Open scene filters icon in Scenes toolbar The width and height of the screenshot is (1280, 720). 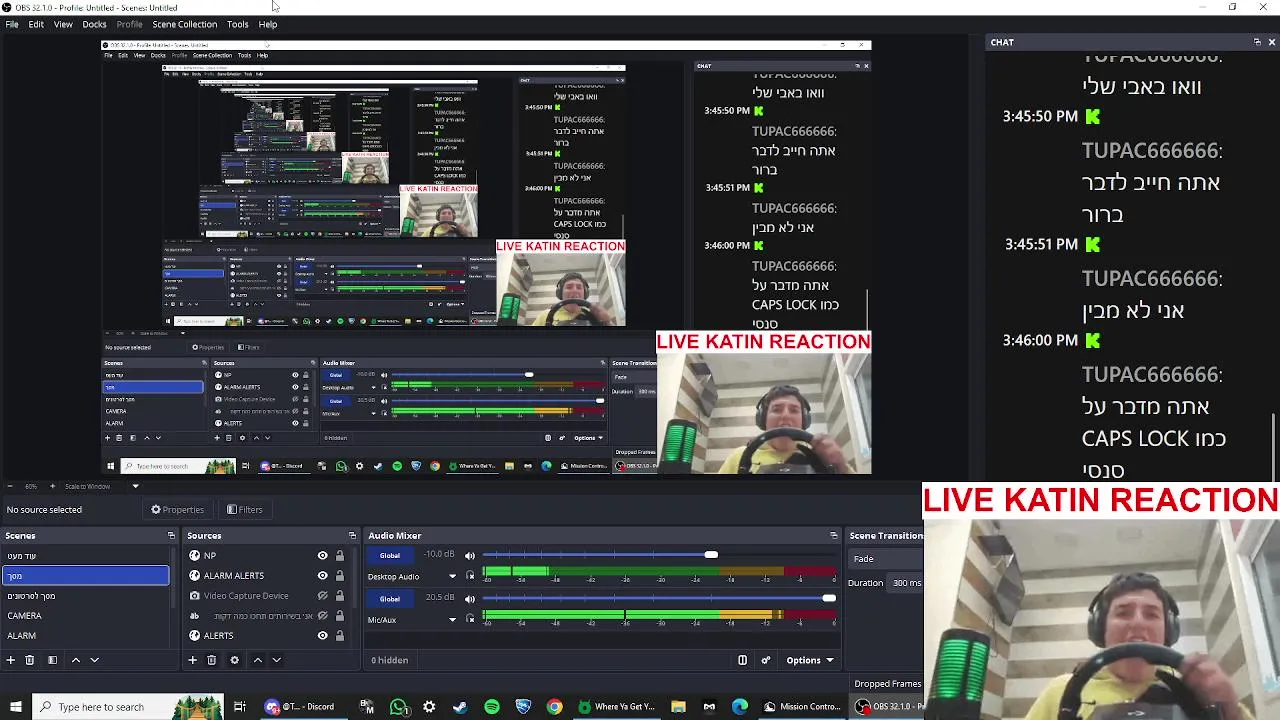[52, 660]
